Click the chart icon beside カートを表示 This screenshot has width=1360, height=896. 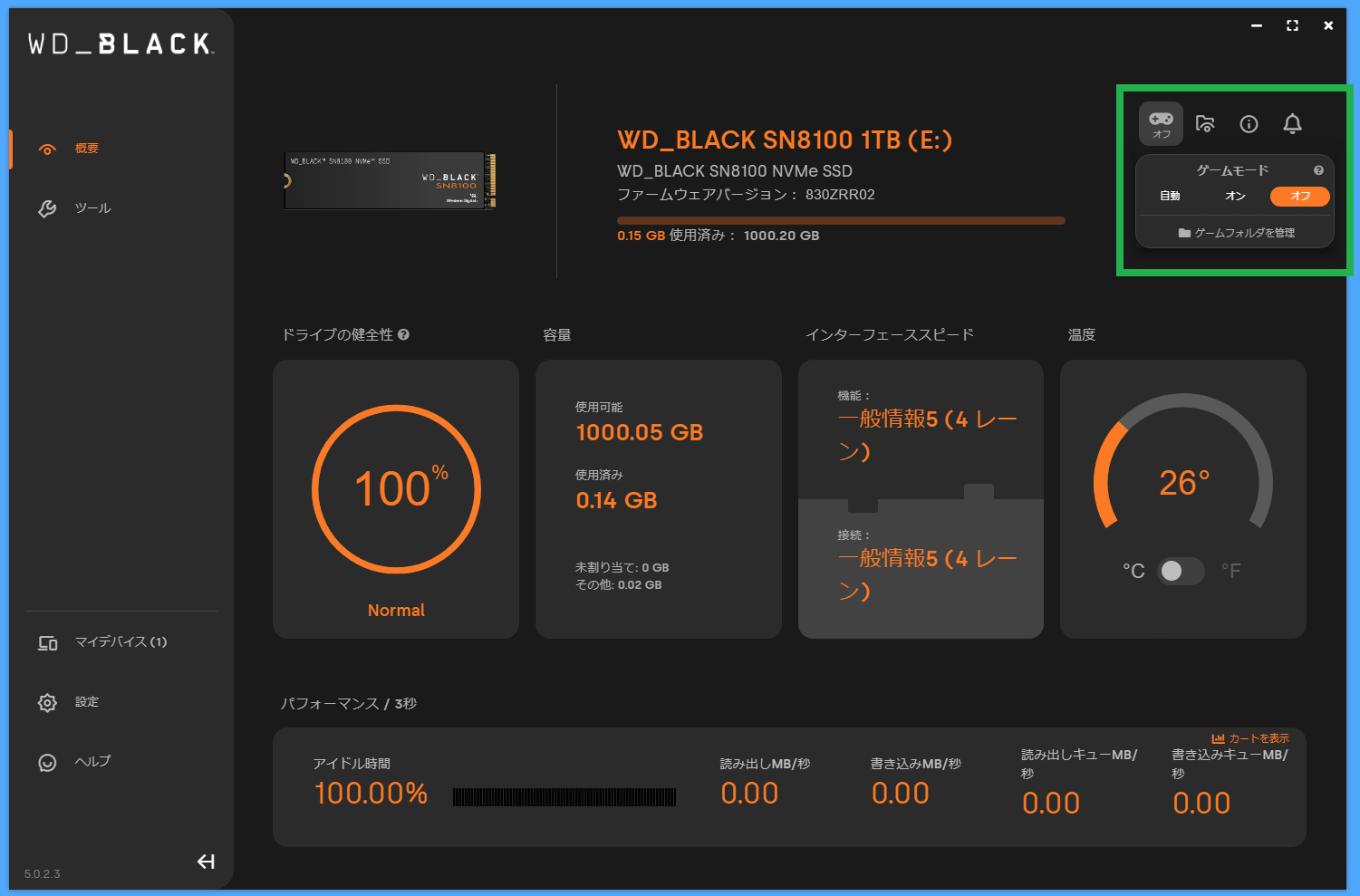click(x=1218, y=738)
